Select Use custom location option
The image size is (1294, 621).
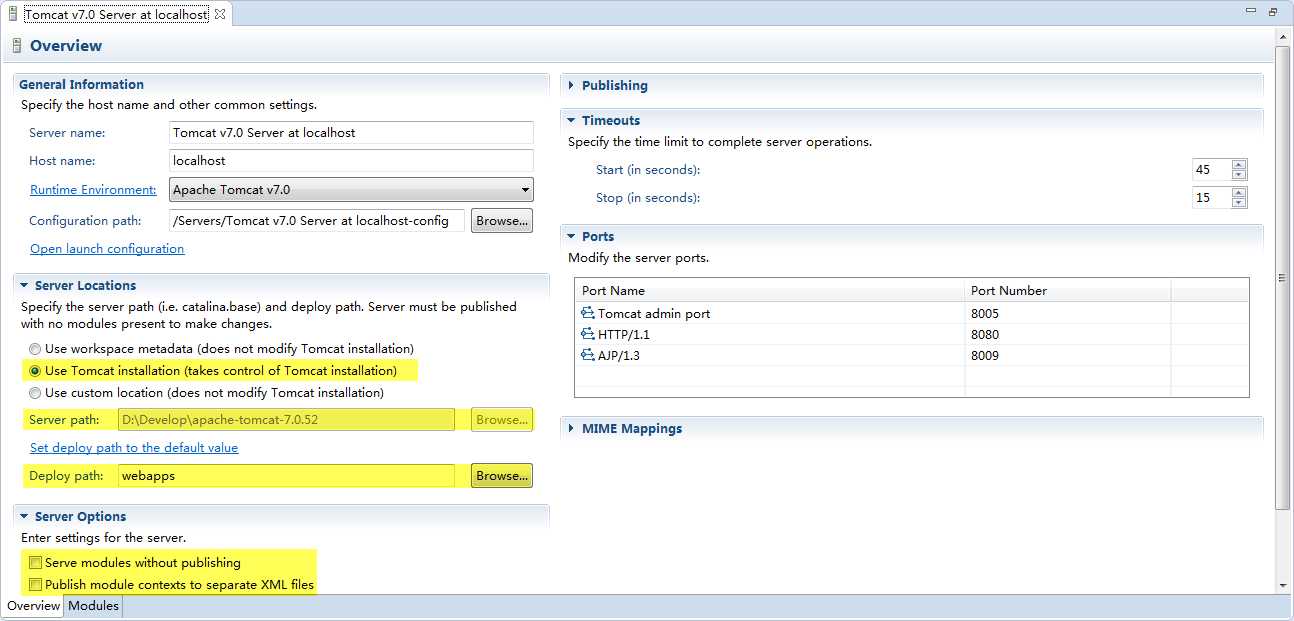(35, 393)
